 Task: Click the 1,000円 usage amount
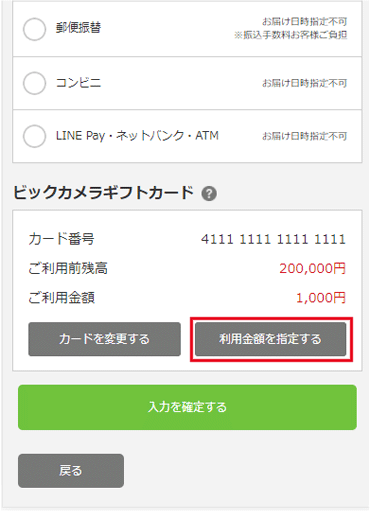click(321, 298)
